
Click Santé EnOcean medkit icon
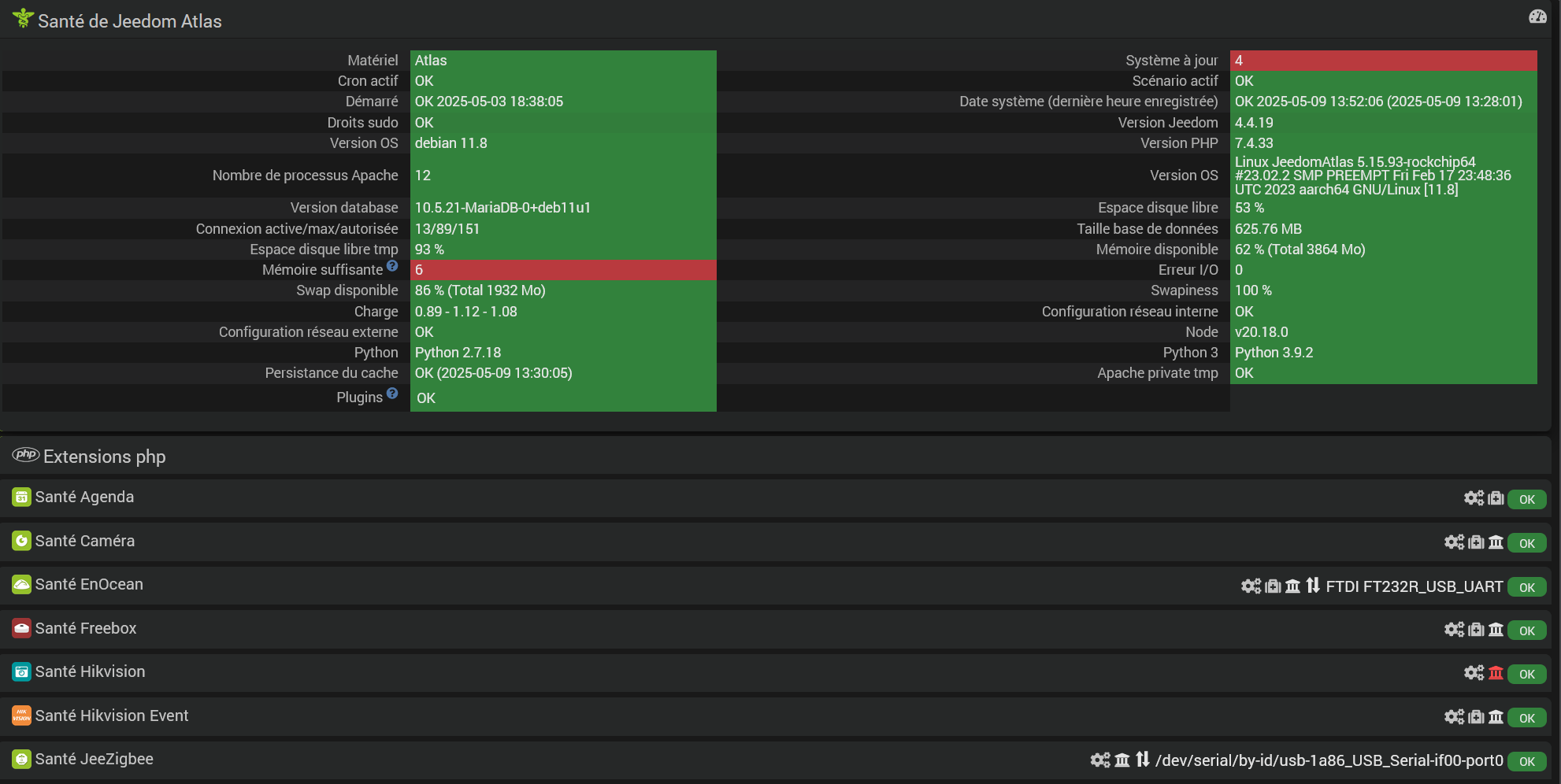[1273, 586]
